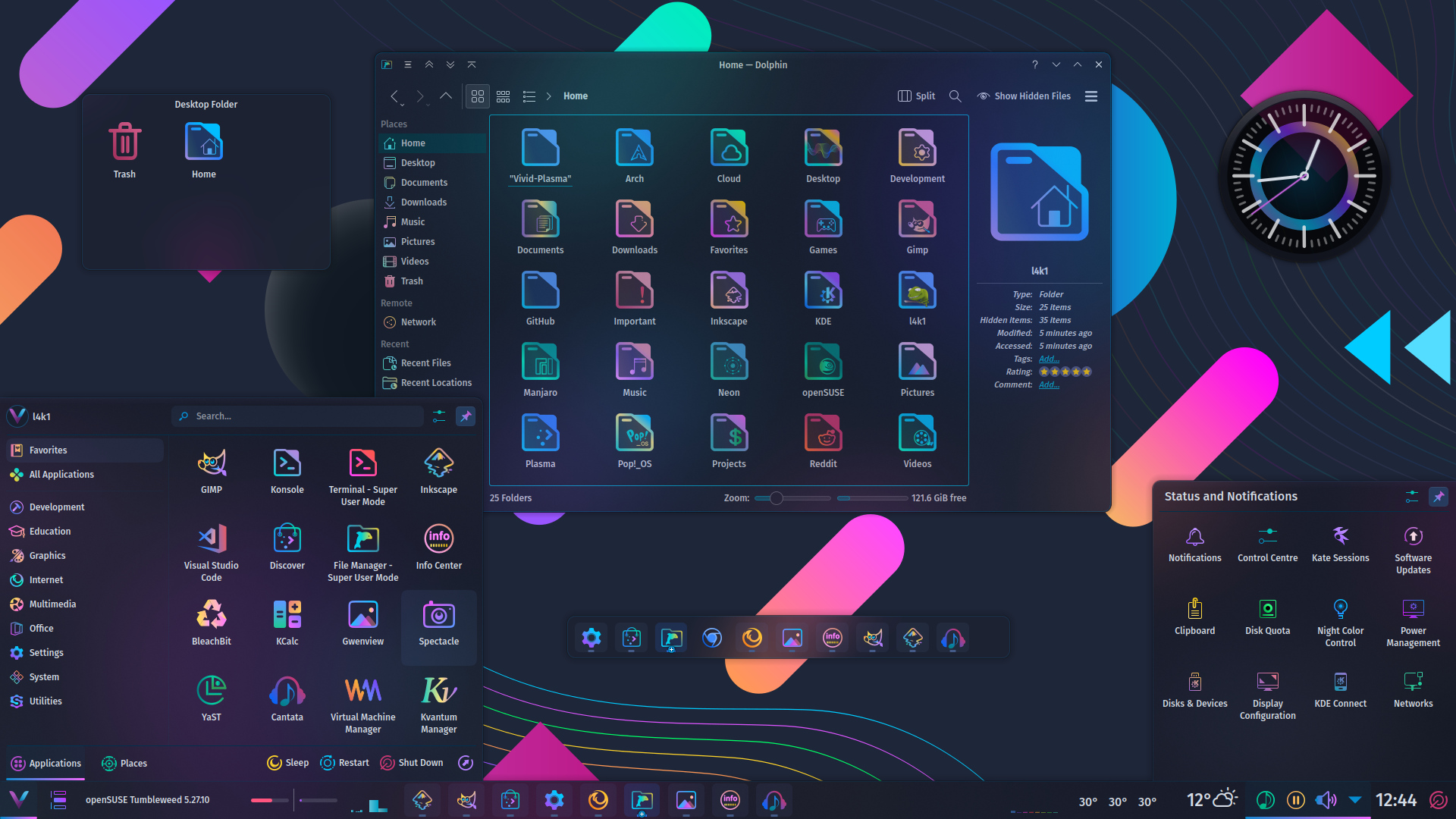Click the media pause button in taskbar

coord(1296,800)
